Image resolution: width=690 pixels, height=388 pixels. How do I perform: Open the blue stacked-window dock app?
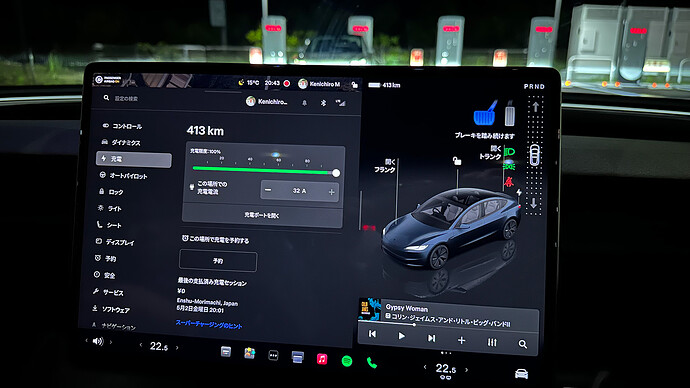[297, 357]
